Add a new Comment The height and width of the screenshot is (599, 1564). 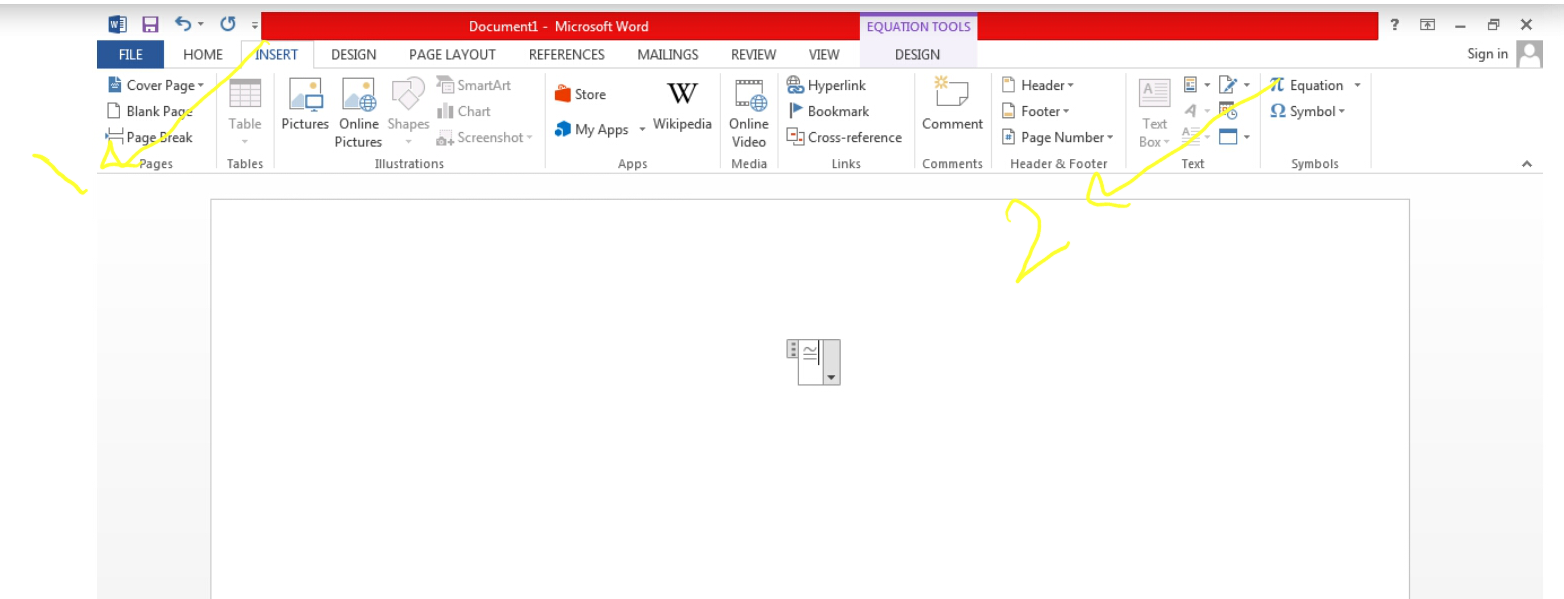[952, 104]
